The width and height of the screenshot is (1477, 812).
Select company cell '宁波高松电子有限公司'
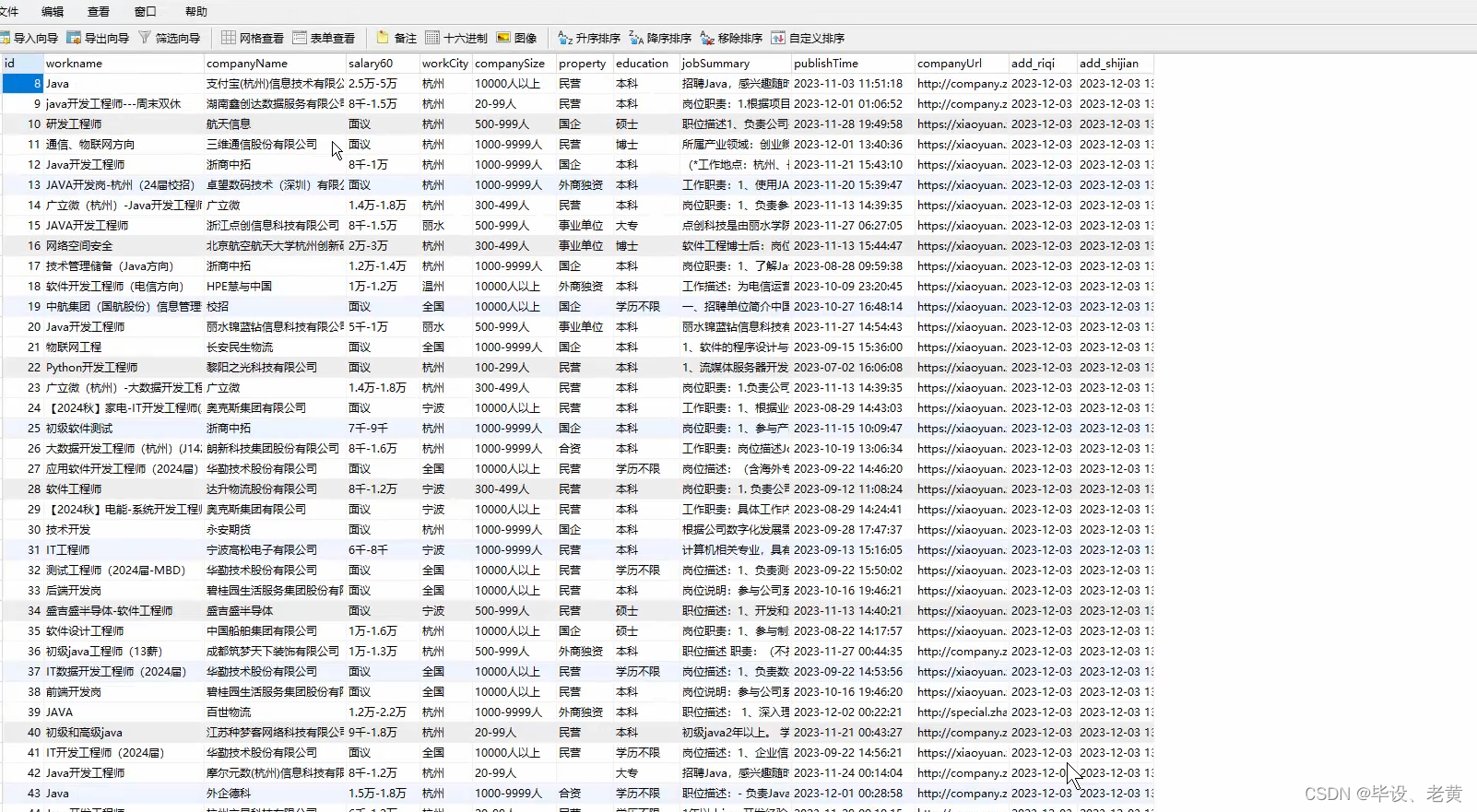[x=275, y=550]
